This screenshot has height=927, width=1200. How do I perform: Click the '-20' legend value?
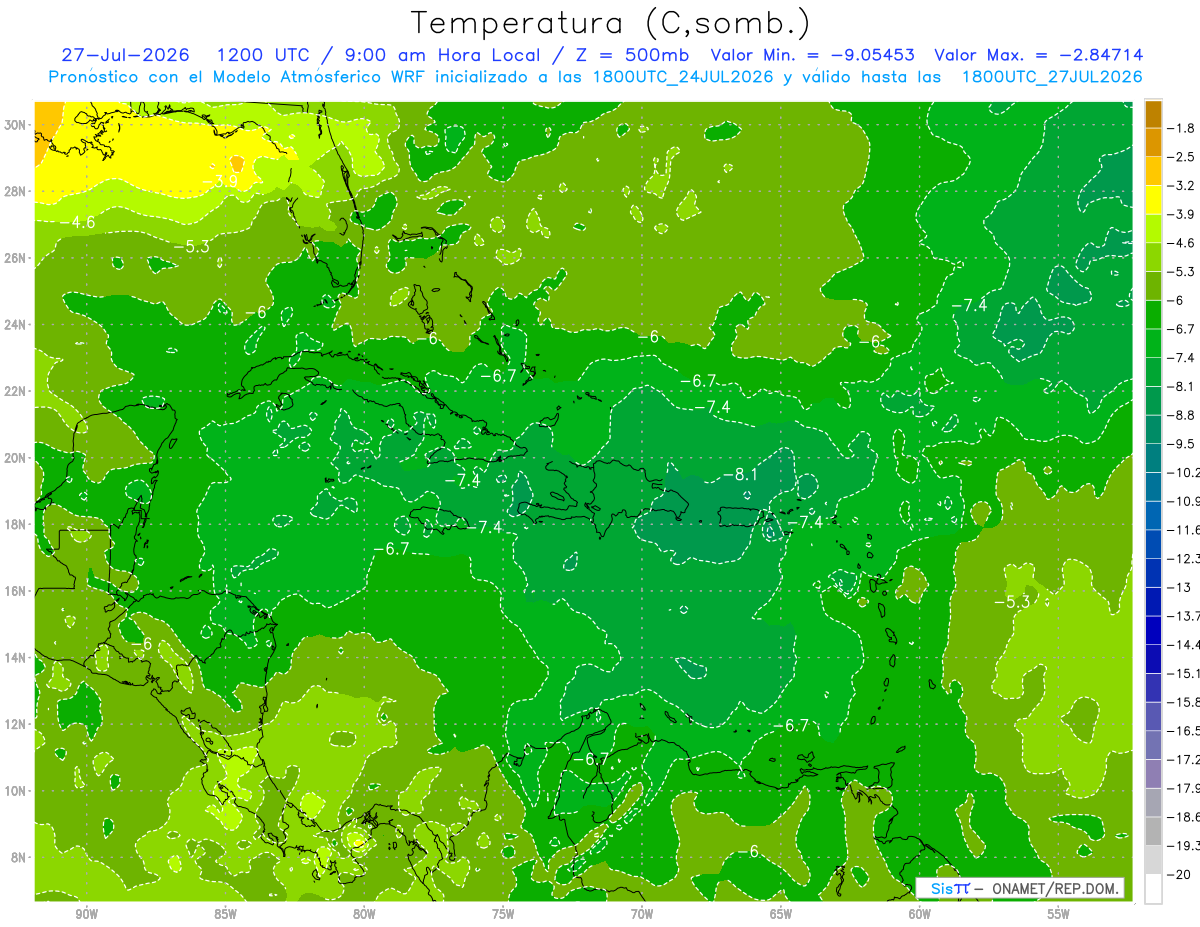point(1181,873)
